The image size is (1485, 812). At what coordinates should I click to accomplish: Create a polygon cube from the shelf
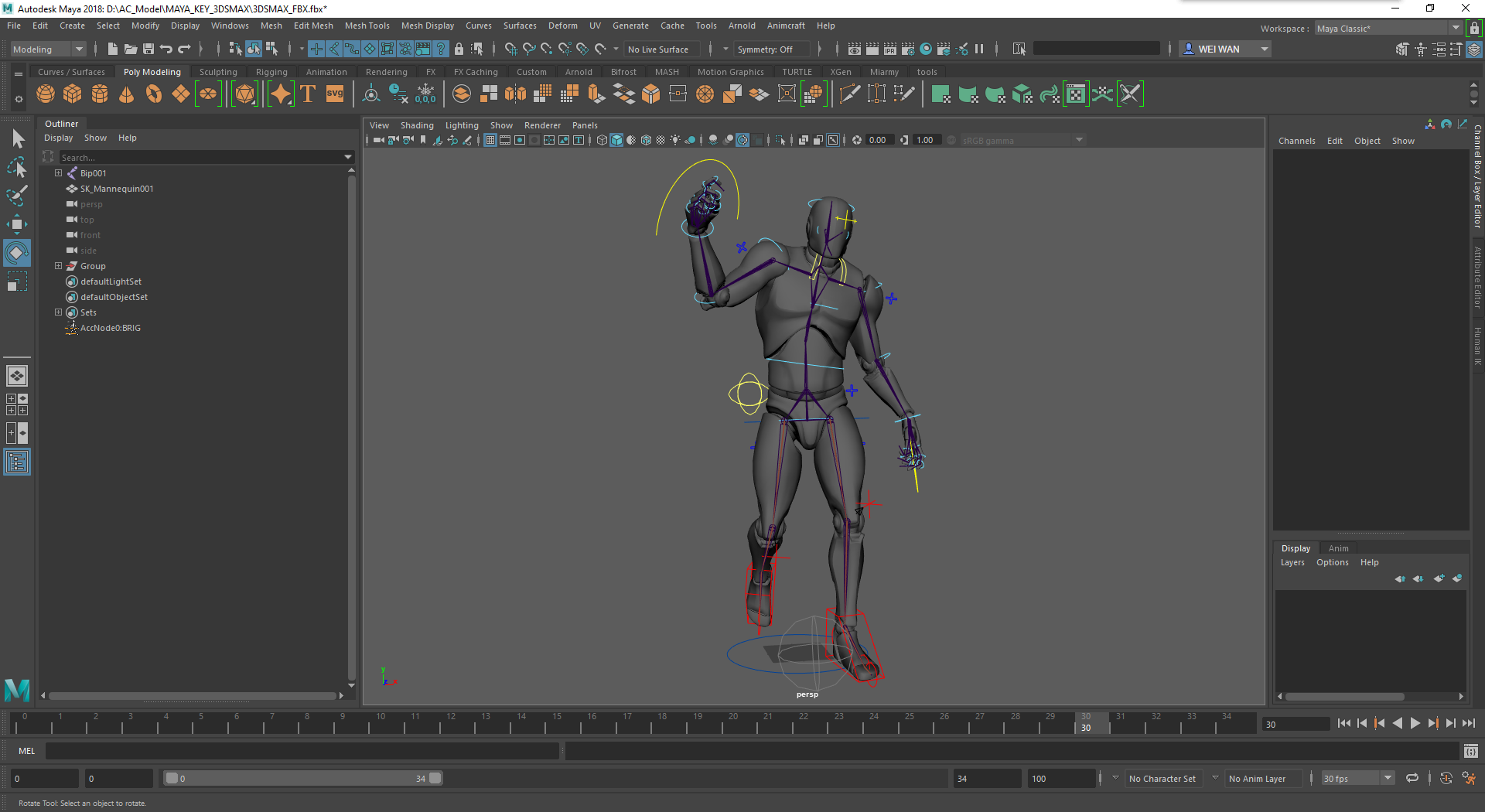point(73,94)
